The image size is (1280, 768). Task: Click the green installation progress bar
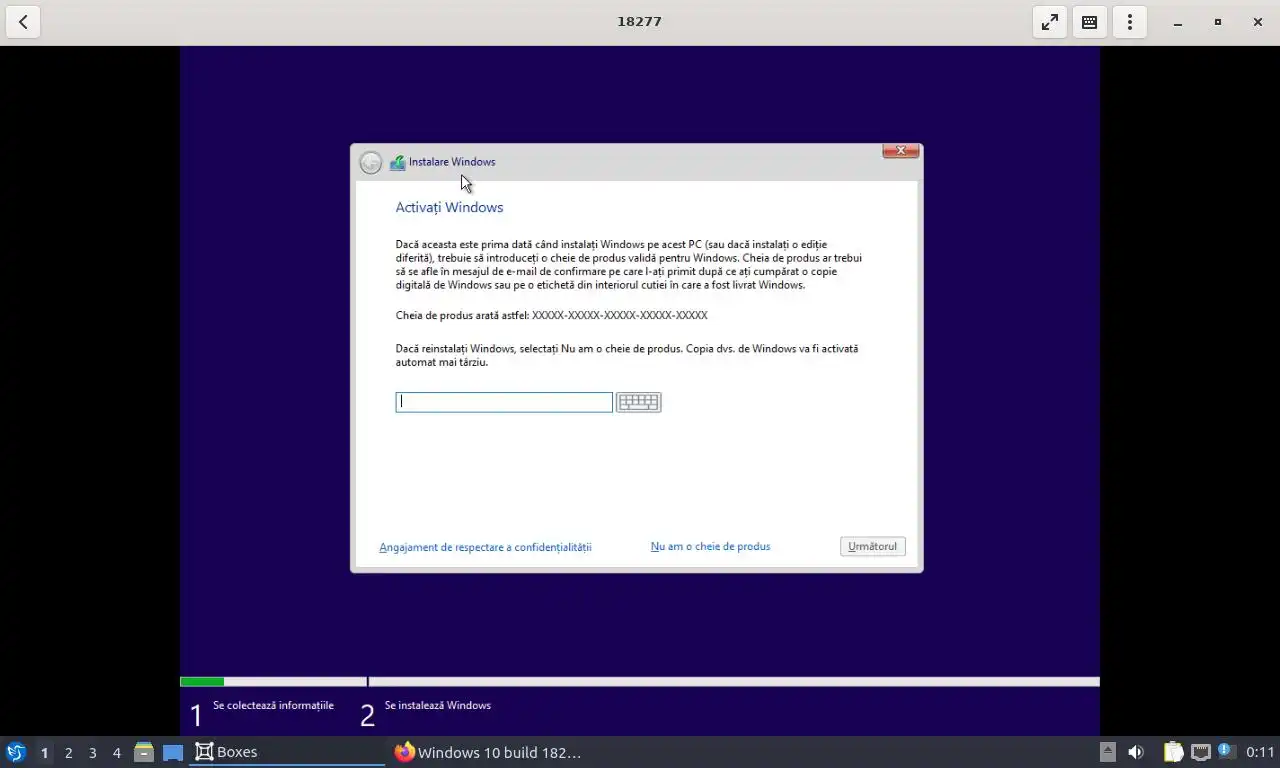point(202,682)
